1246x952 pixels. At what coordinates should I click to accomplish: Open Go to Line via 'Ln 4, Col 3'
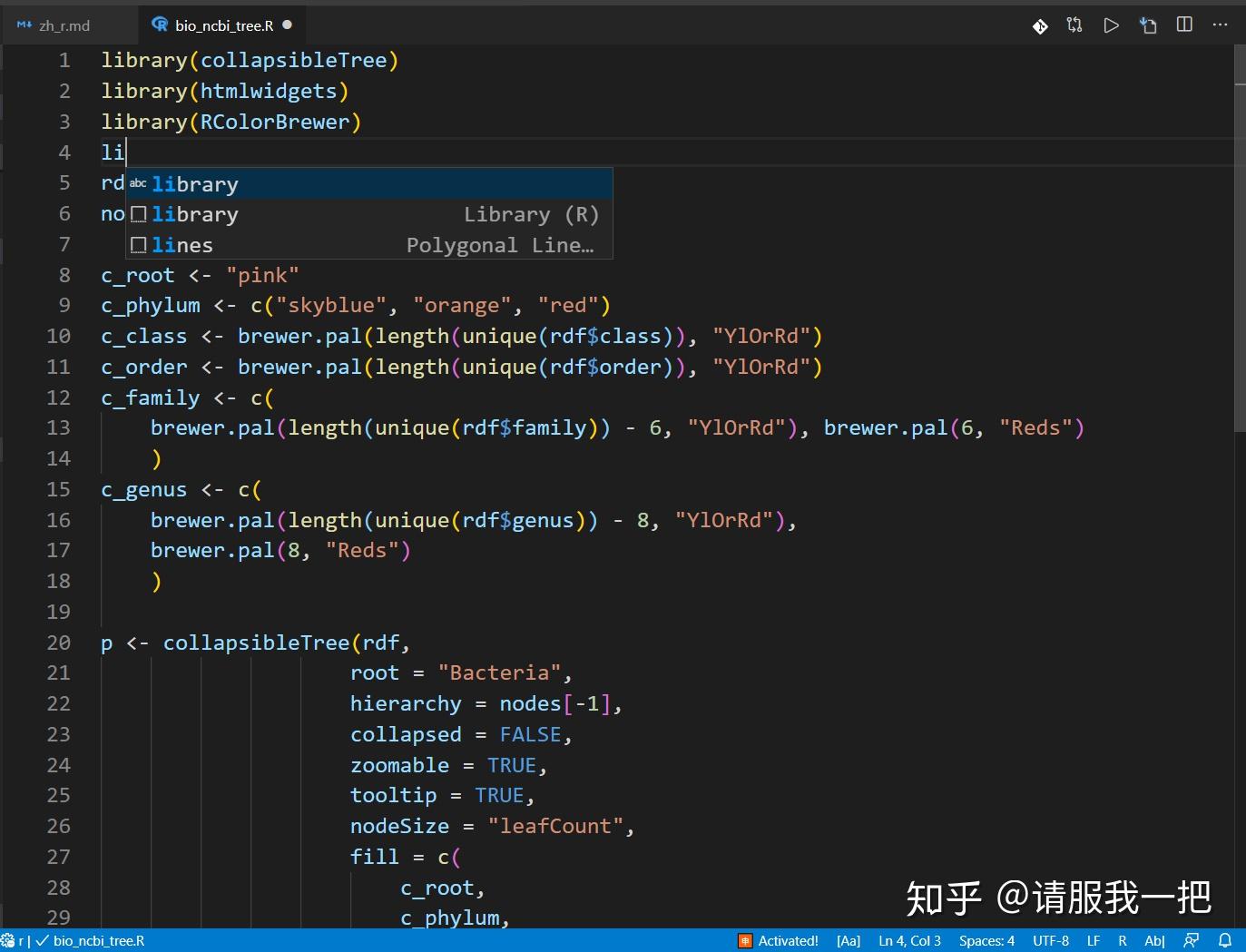pos(909,941)
